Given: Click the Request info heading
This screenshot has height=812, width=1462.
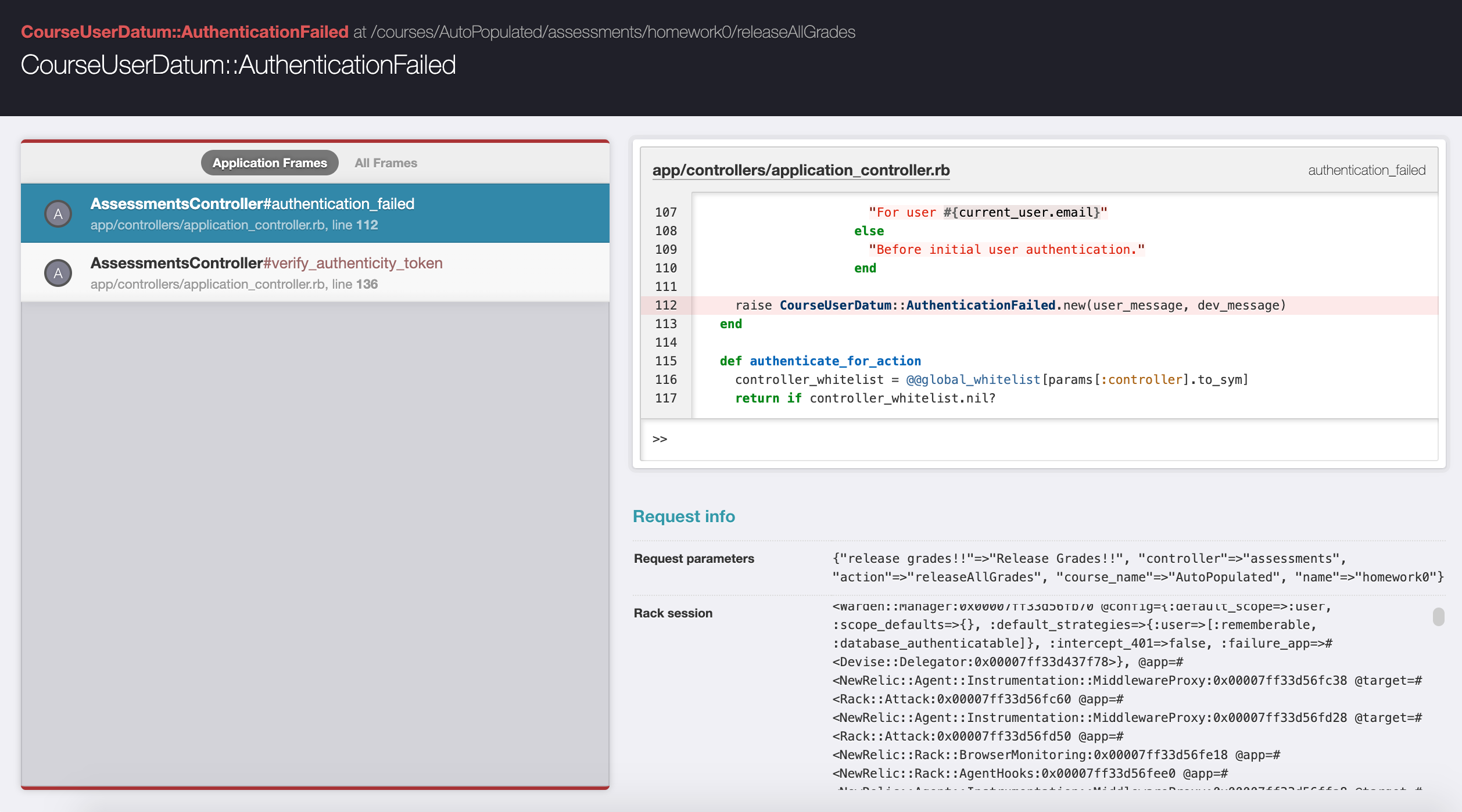Looking at the screenshot, I should click(683, 516).
